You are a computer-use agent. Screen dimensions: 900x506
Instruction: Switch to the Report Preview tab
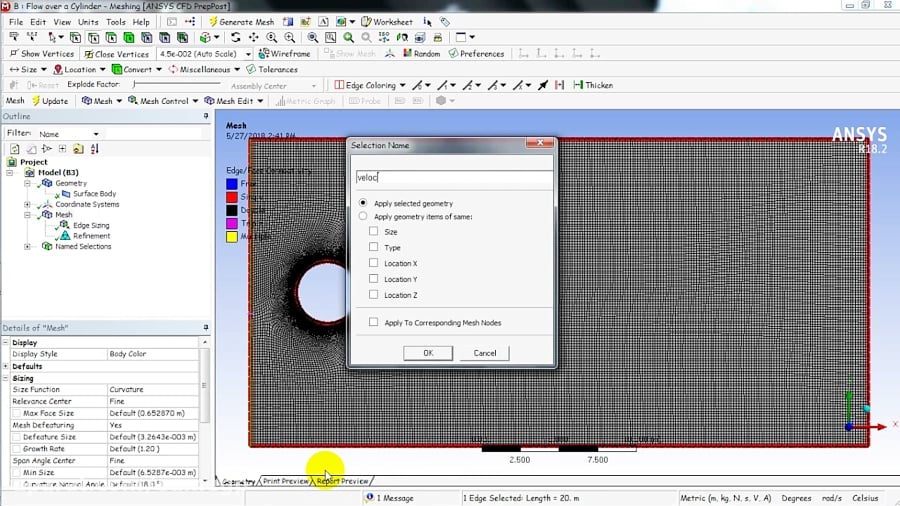pyautogui.click(x=342, y=481)
